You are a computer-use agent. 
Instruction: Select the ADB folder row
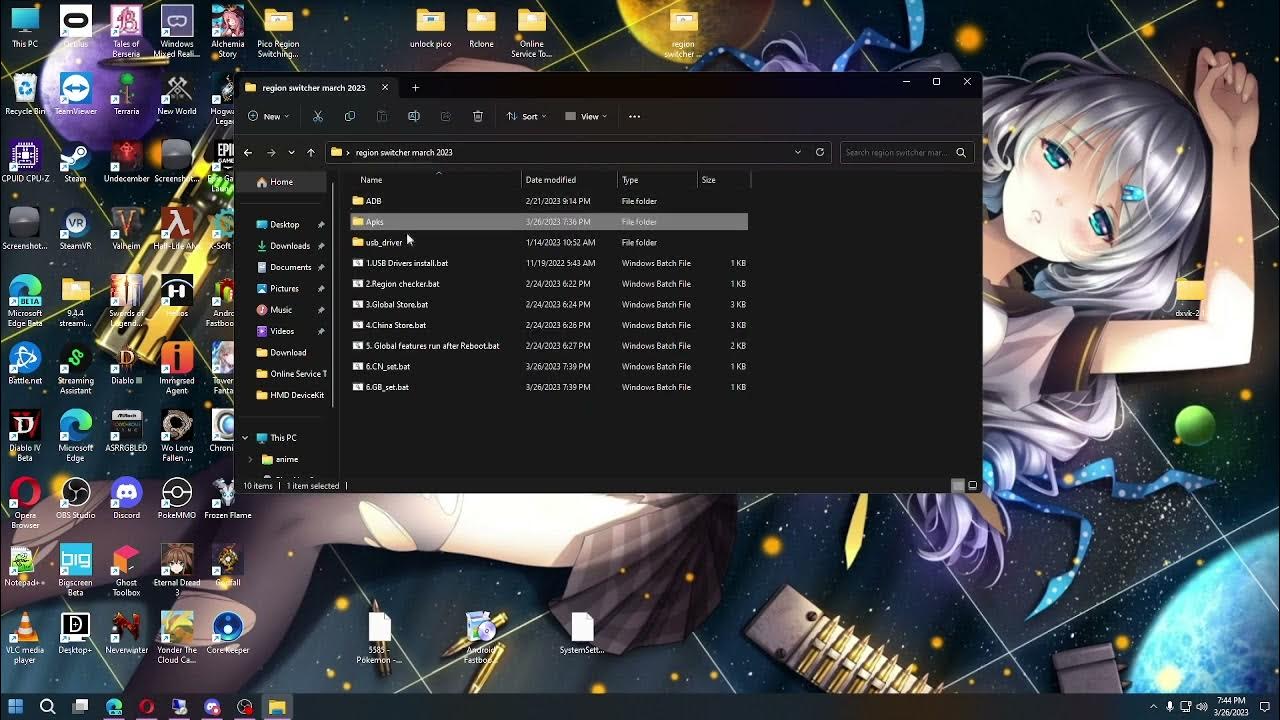pos(549,201)
